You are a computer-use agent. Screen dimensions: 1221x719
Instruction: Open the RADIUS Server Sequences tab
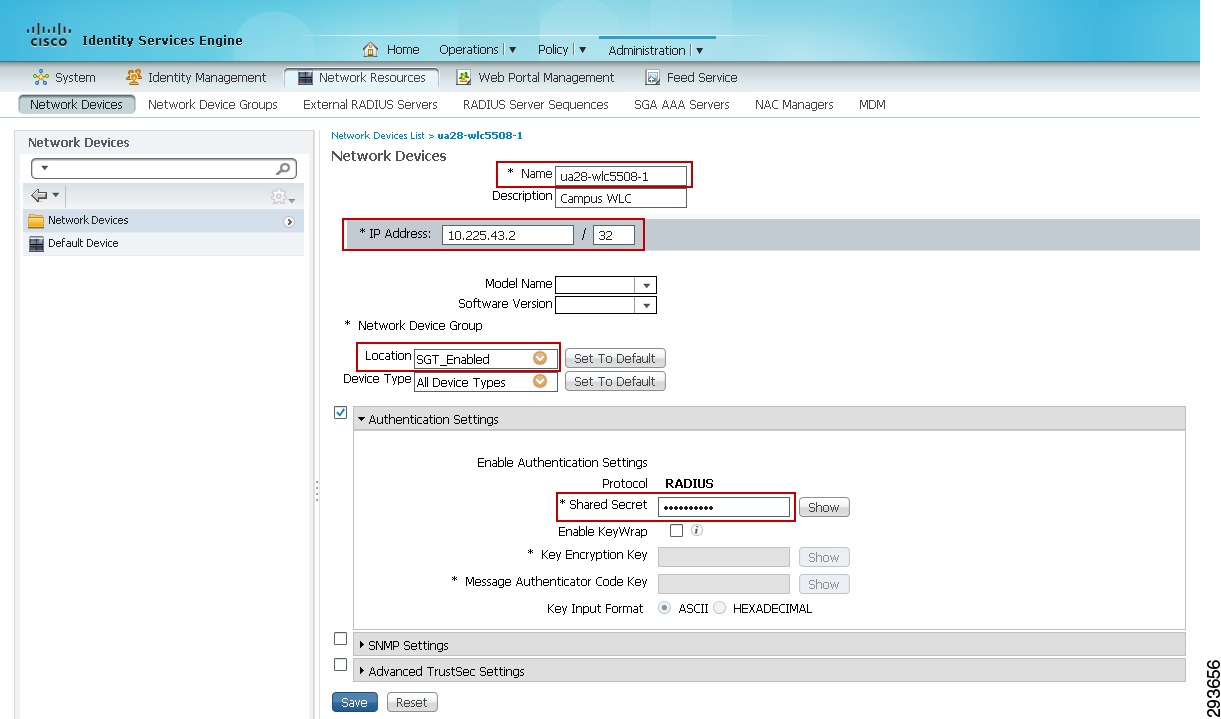tap(535, 104)
